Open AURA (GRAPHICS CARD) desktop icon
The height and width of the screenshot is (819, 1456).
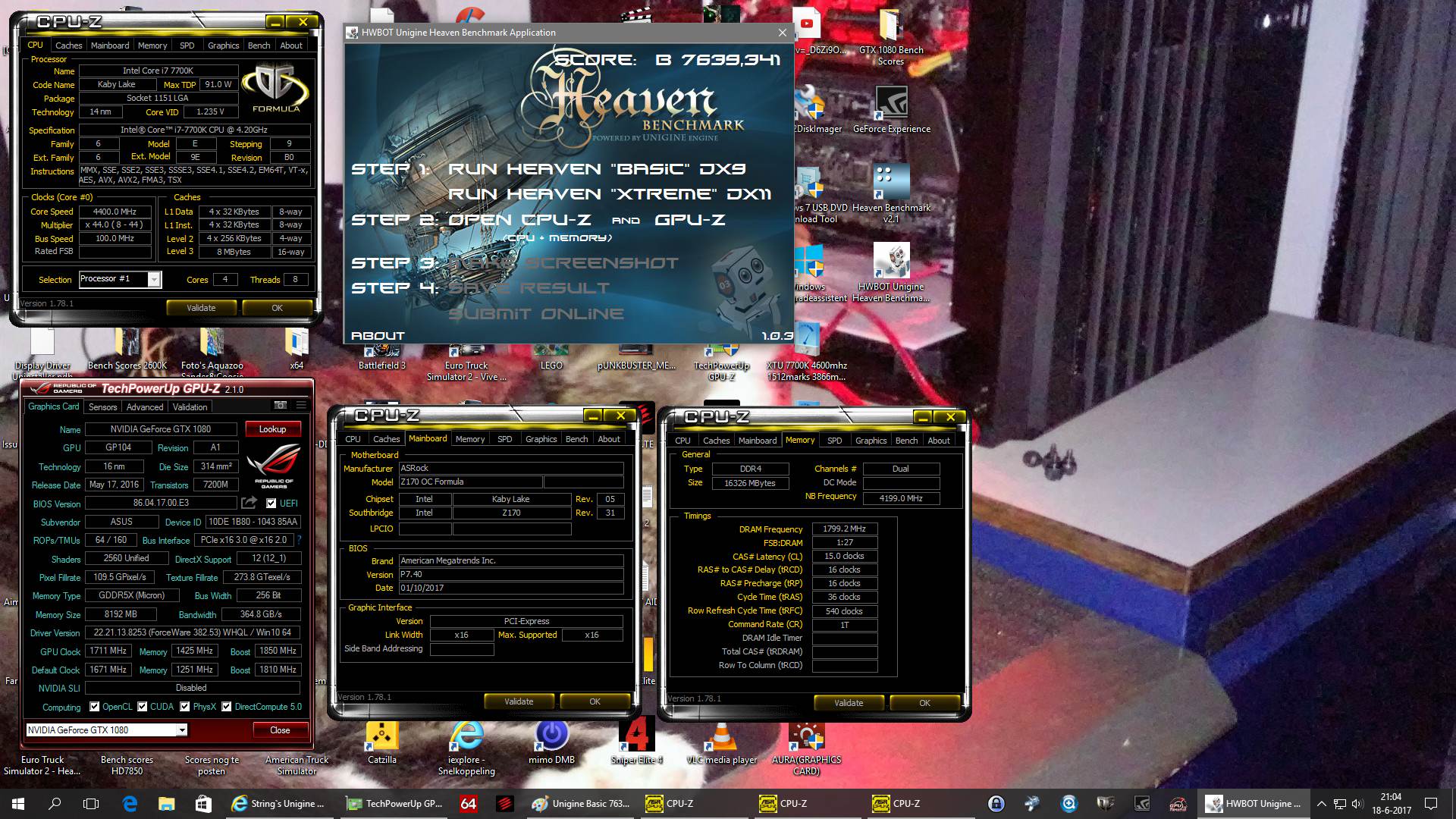(806, 748)
